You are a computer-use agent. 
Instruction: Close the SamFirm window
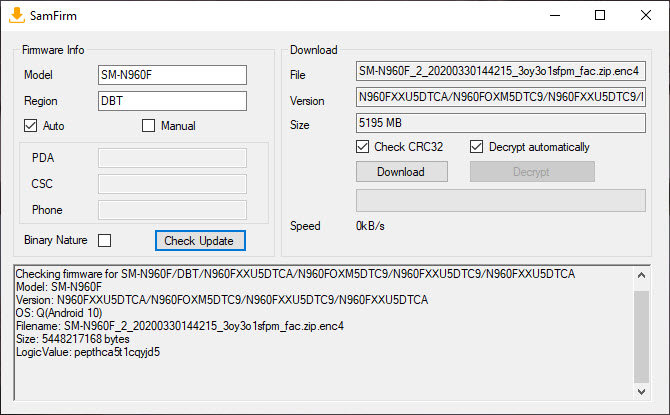click(646, 15)
